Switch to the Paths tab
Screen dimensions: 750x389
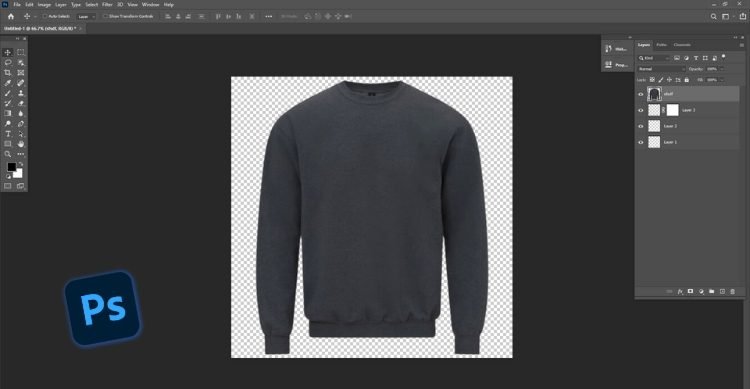662,45
